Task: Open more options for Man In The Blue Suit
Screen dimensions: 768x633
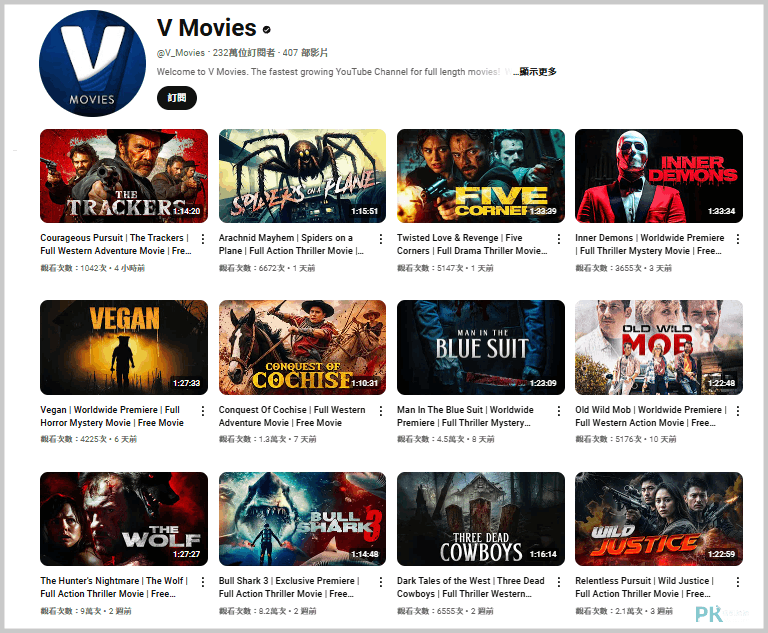Action: [558, 411]
